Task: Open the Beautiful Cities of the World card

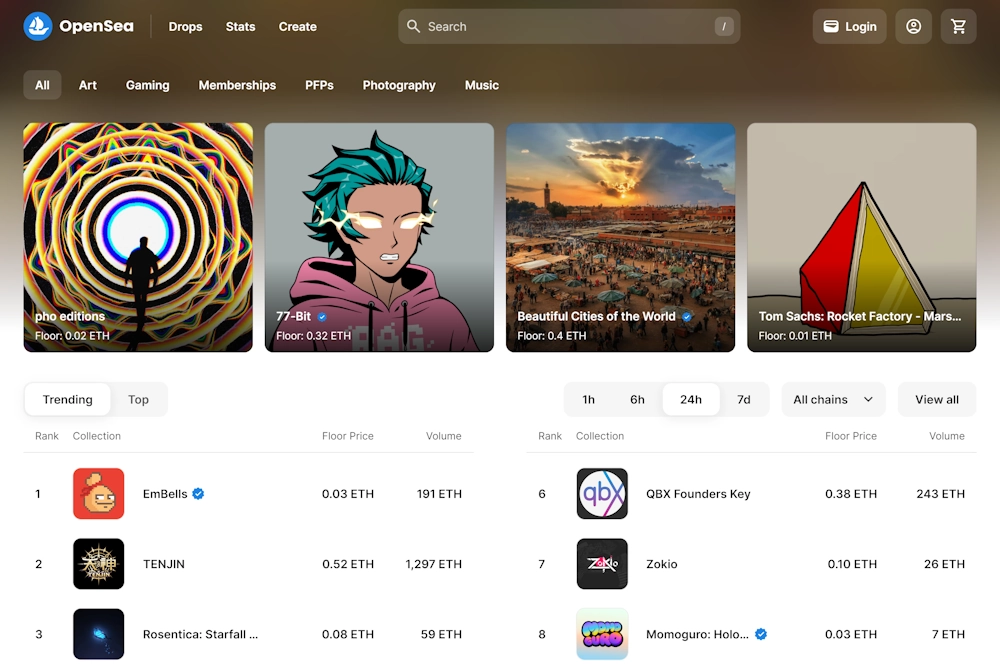Action: pyautogui.click(x=620, y=237)
